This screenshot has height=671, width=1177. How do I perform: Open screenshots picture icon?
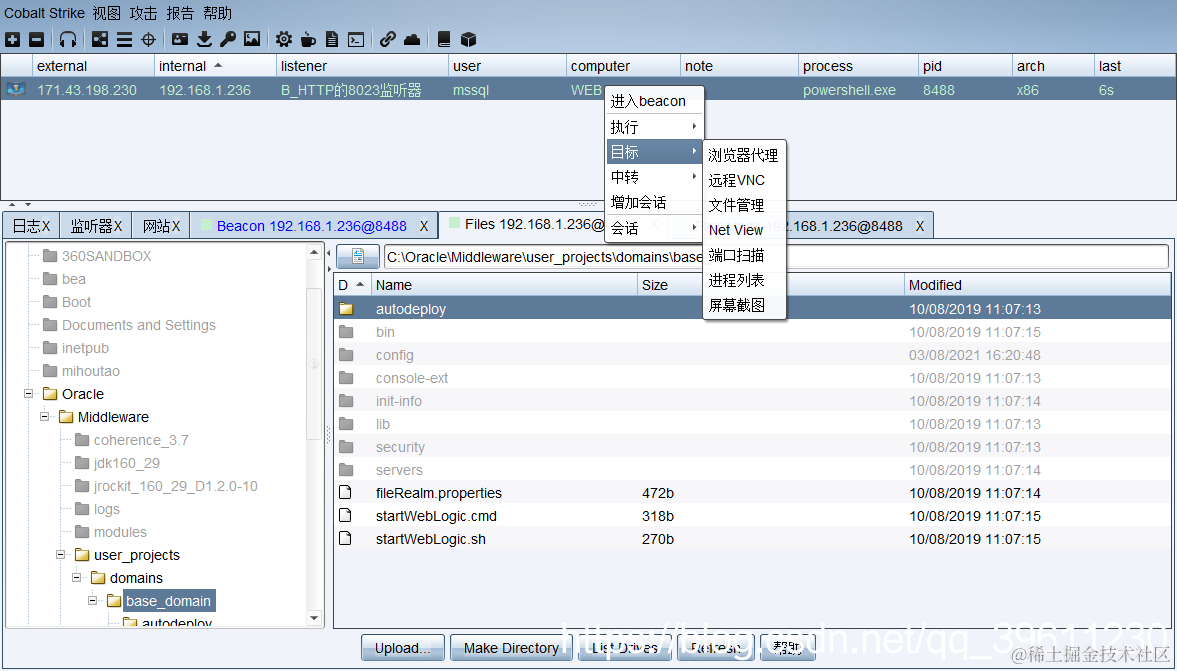[252, 40]
